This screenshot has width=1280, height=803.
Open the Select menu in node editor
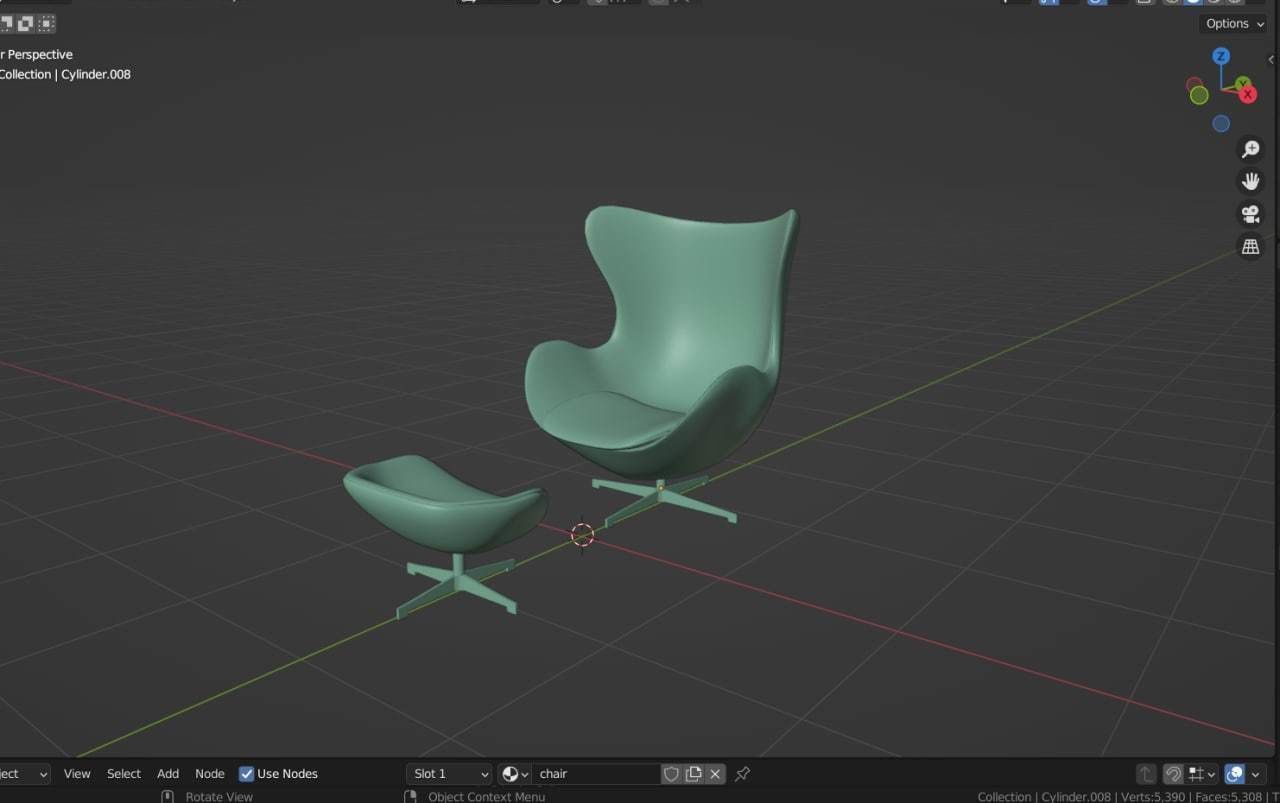[124, 774]
